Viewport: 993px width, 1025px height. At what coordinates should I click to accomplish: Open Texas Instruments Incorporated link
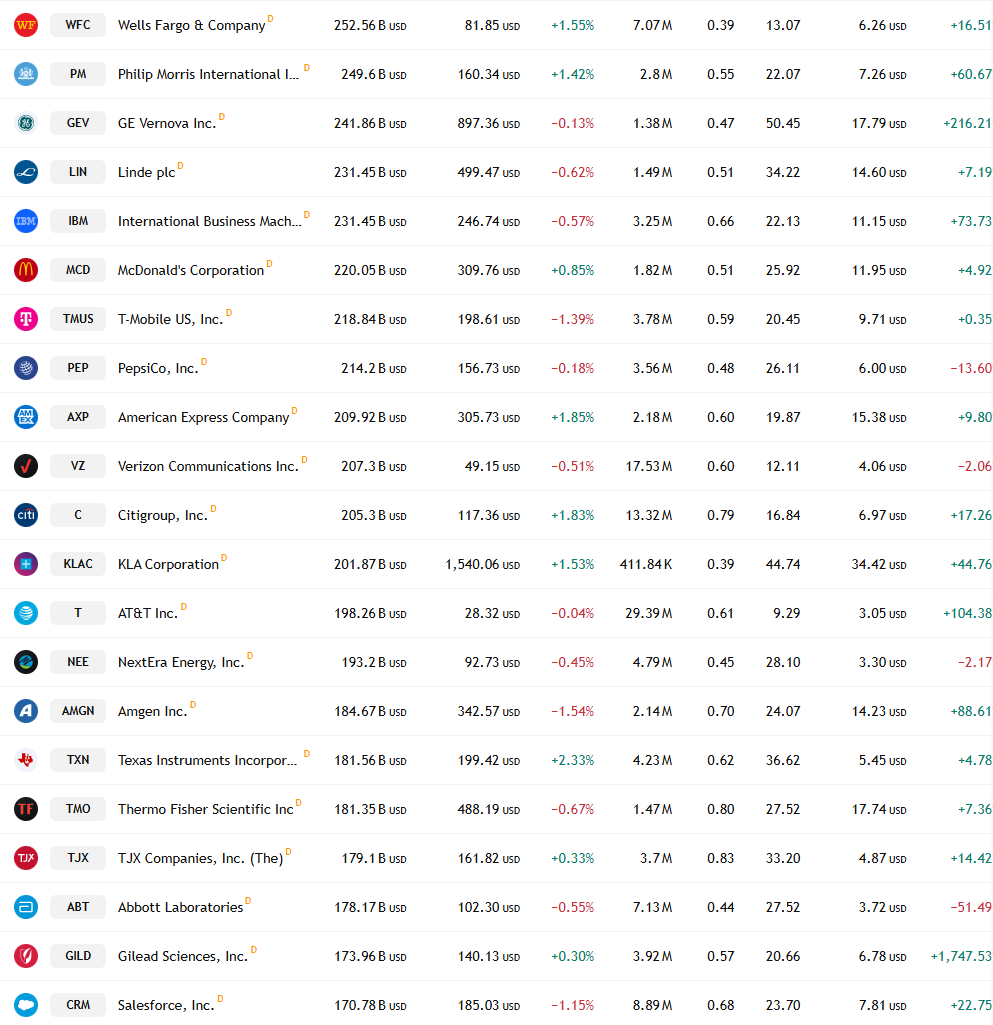[x=207, y=761]
